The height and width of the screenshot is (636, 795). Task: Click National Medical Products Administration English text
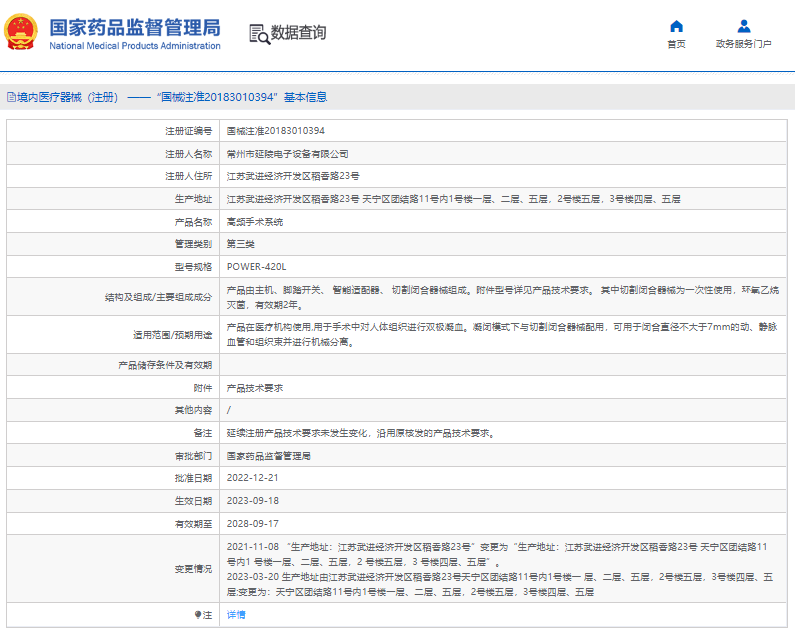135,46
